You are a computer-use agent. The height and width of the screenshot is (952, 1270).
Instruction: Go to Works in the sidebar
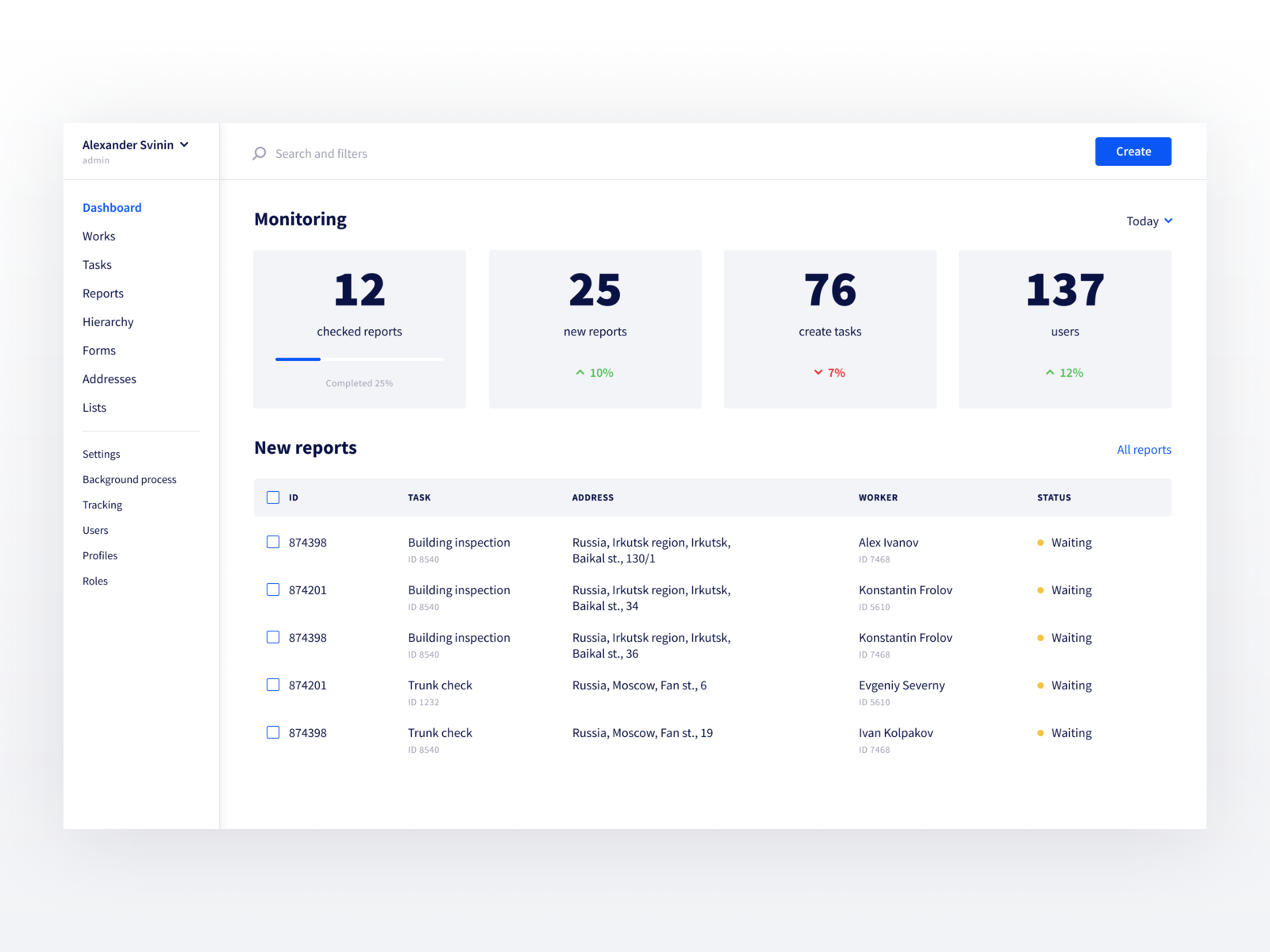(99, 236)
